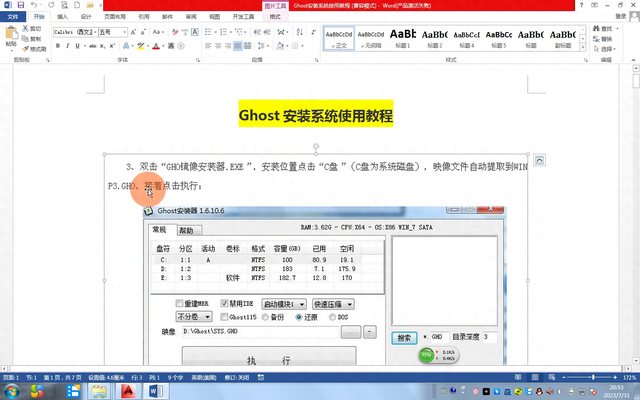Click the numbered list icon
The width and height of the screenshot is (640, 400).
(223, 32)
